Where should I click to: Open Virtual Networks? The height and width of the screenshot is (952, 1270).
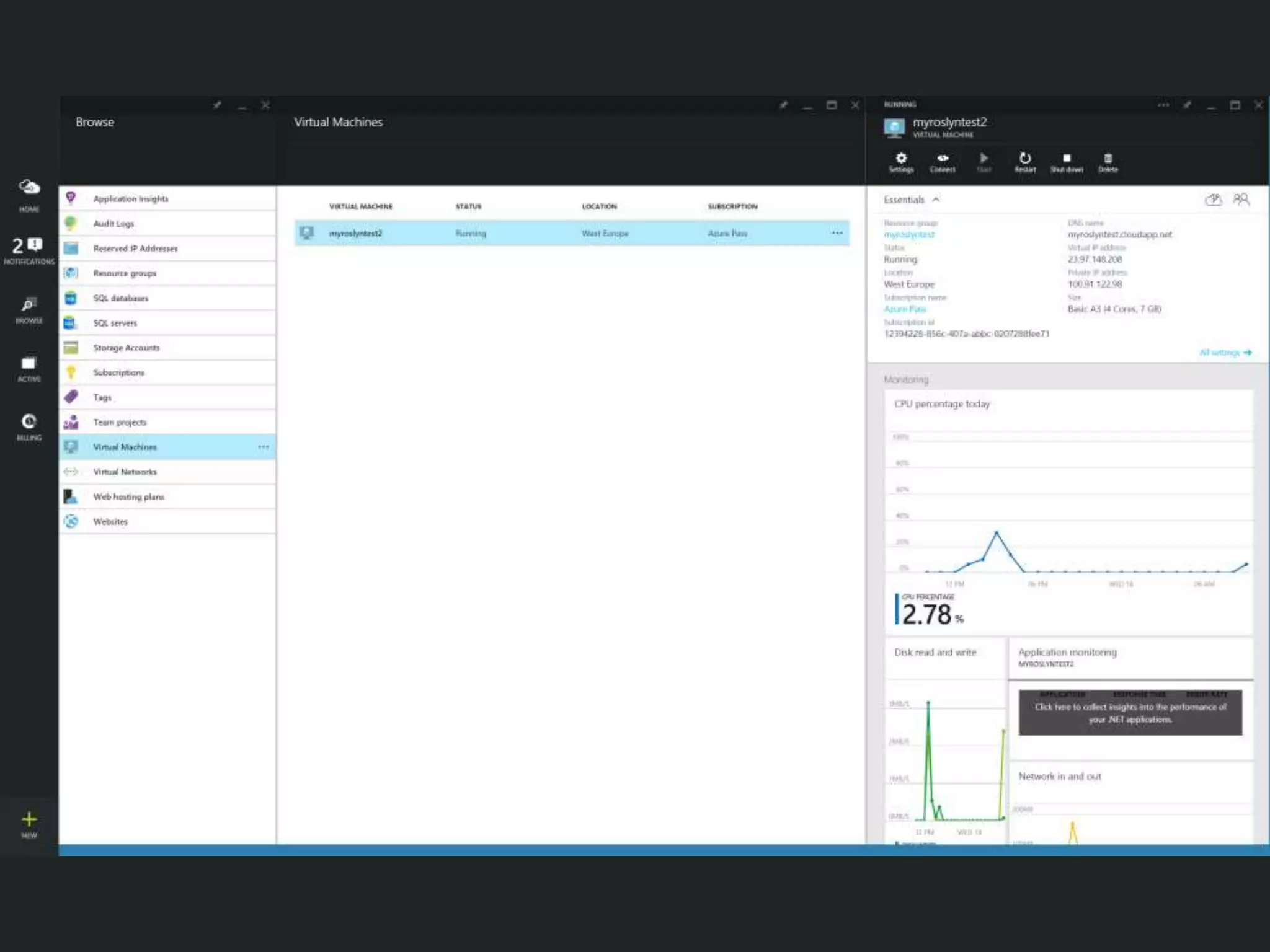click(x=167, y=472)
